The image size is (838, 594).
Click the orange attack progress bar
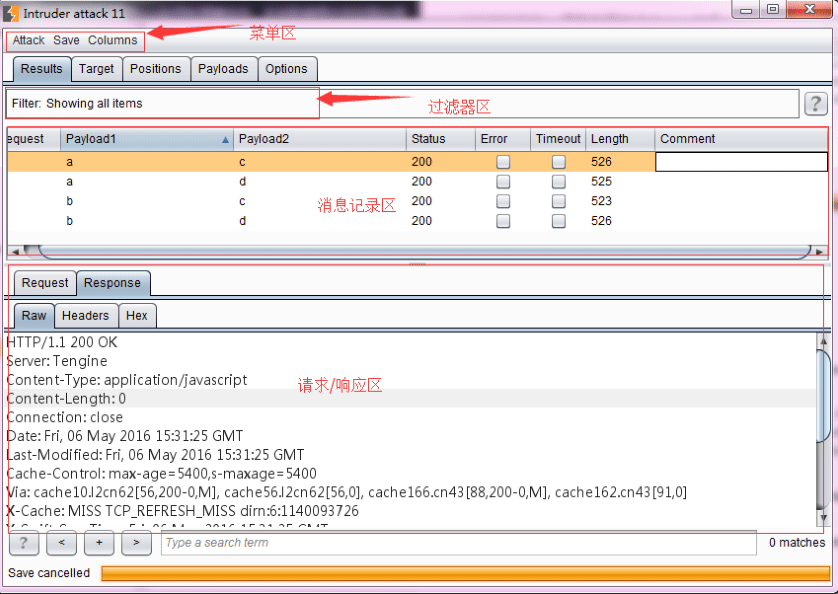[465, 573]
